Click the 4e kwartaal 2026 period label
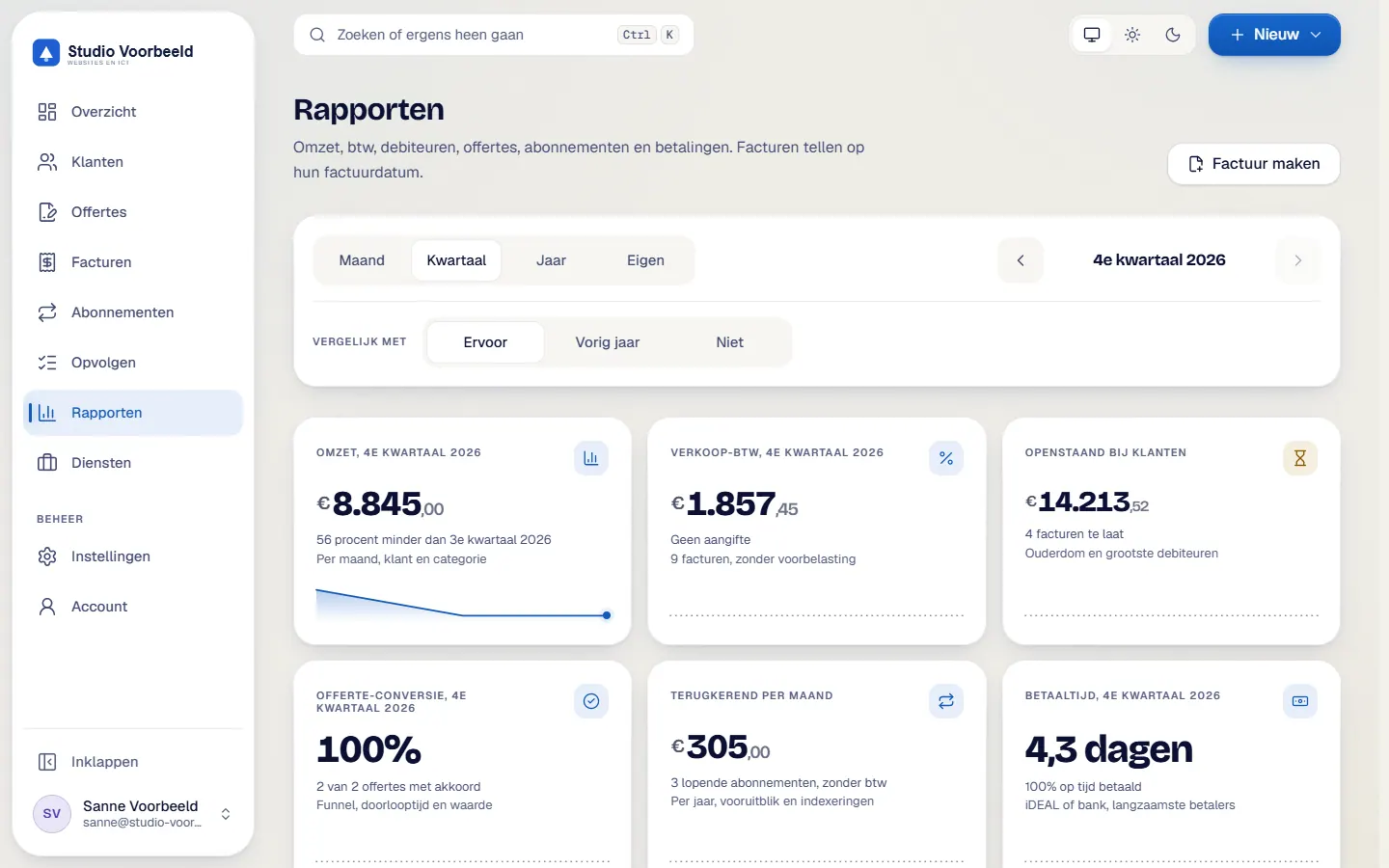The image size is (1389, 868). click(x=1159, y=260)
